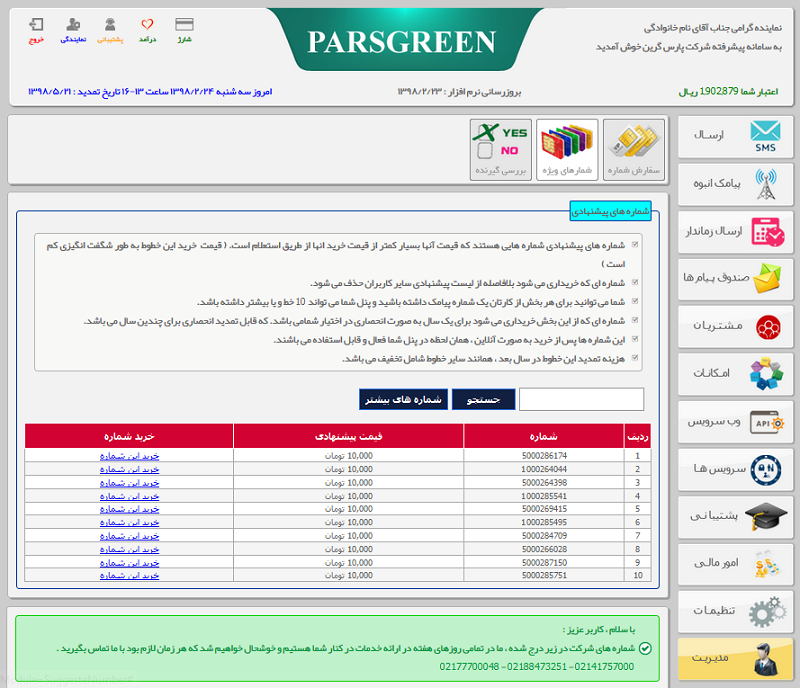Click the logout (خروج) icon

36,30
